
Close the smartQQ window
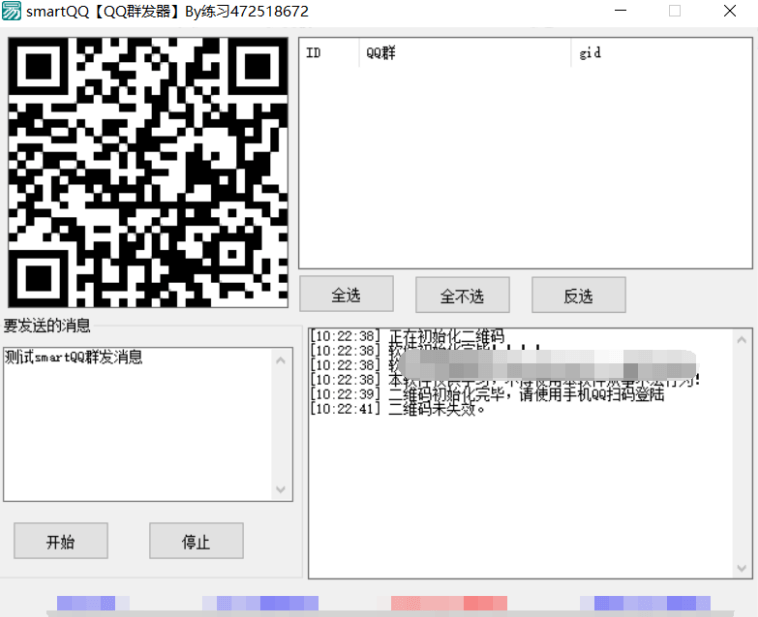730,10
